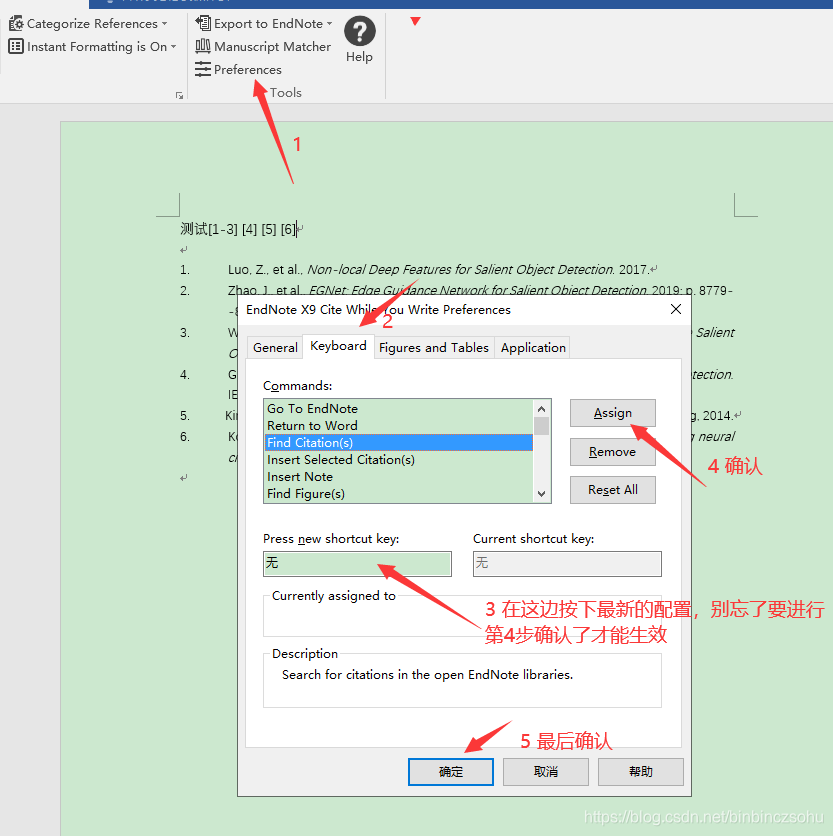Open Help question mark icon

point(359,31)
